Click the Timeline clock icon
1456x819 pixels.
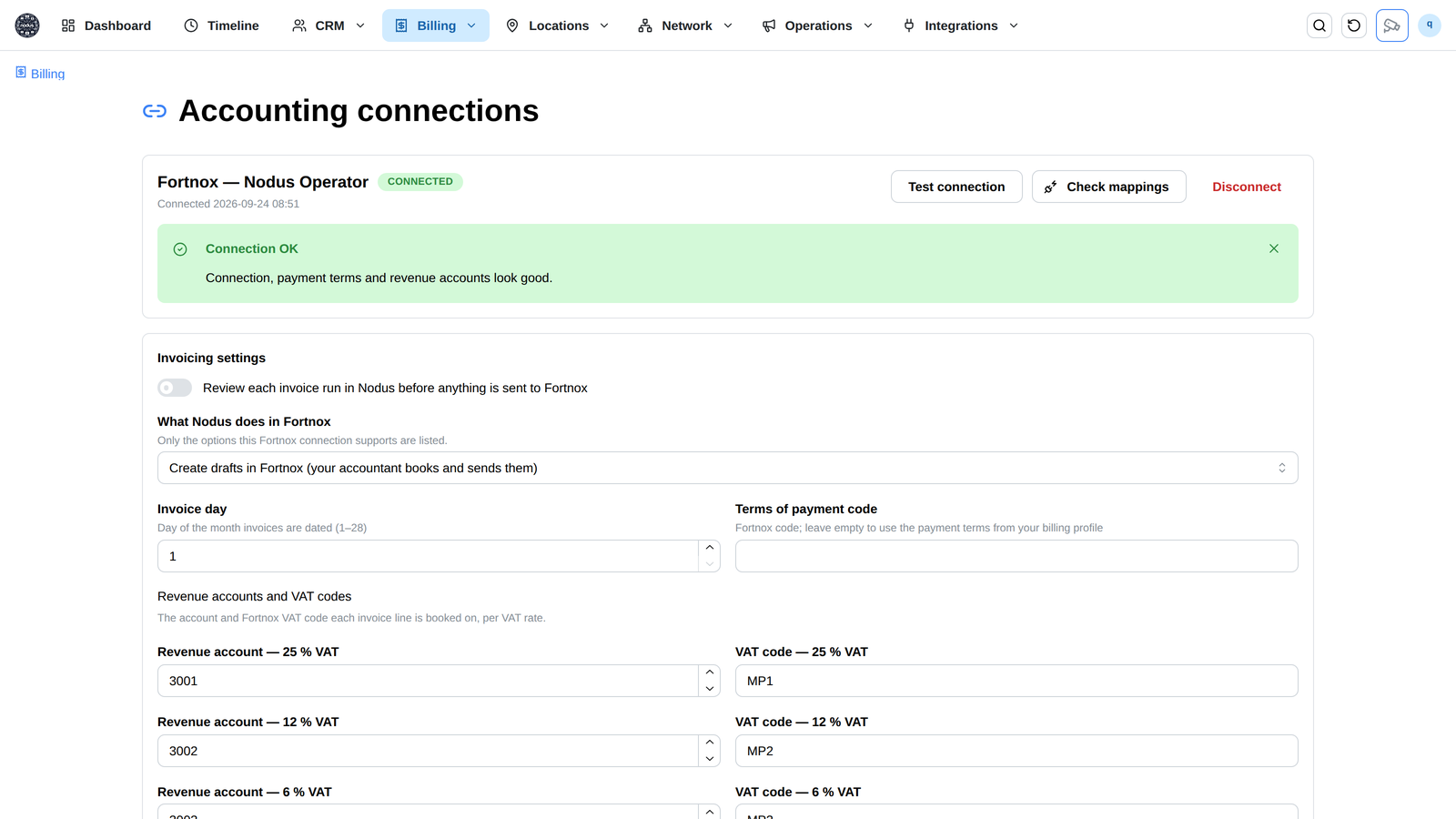(x=191, y=25)
